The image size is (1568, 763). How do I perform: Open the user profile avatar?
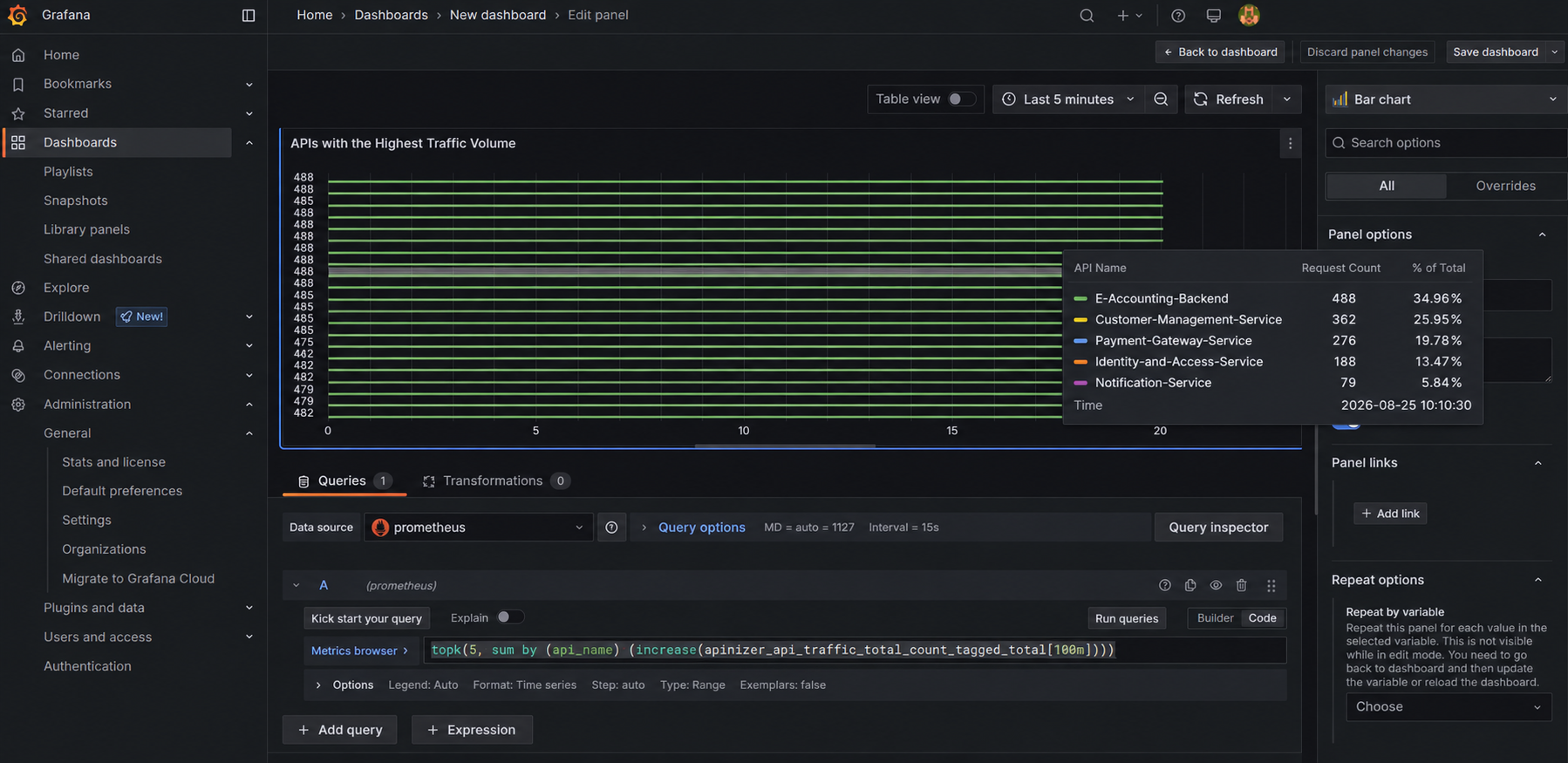point(1249,15)
